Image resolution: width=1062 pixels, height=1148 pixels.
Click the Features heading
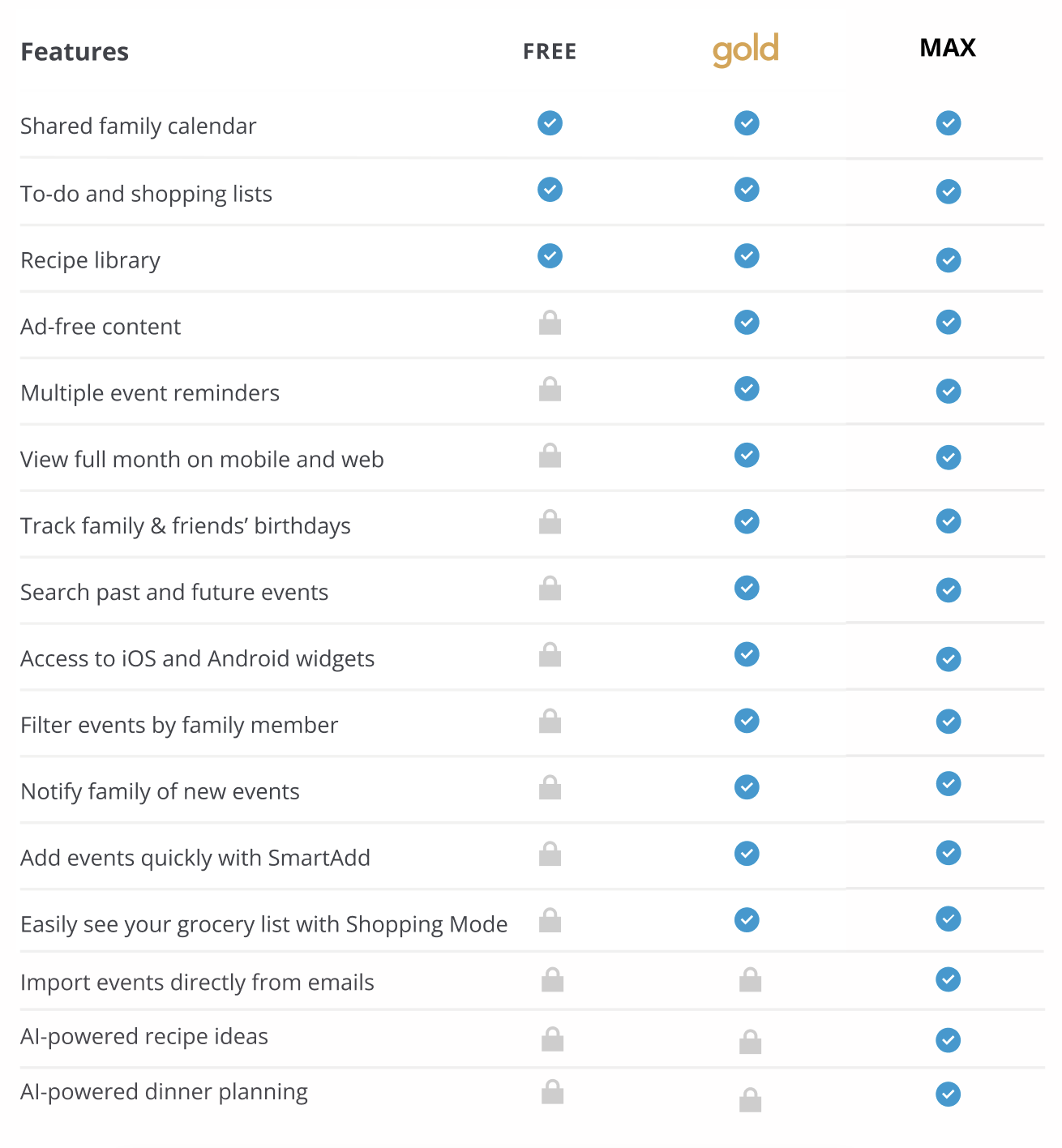[75, 52]
